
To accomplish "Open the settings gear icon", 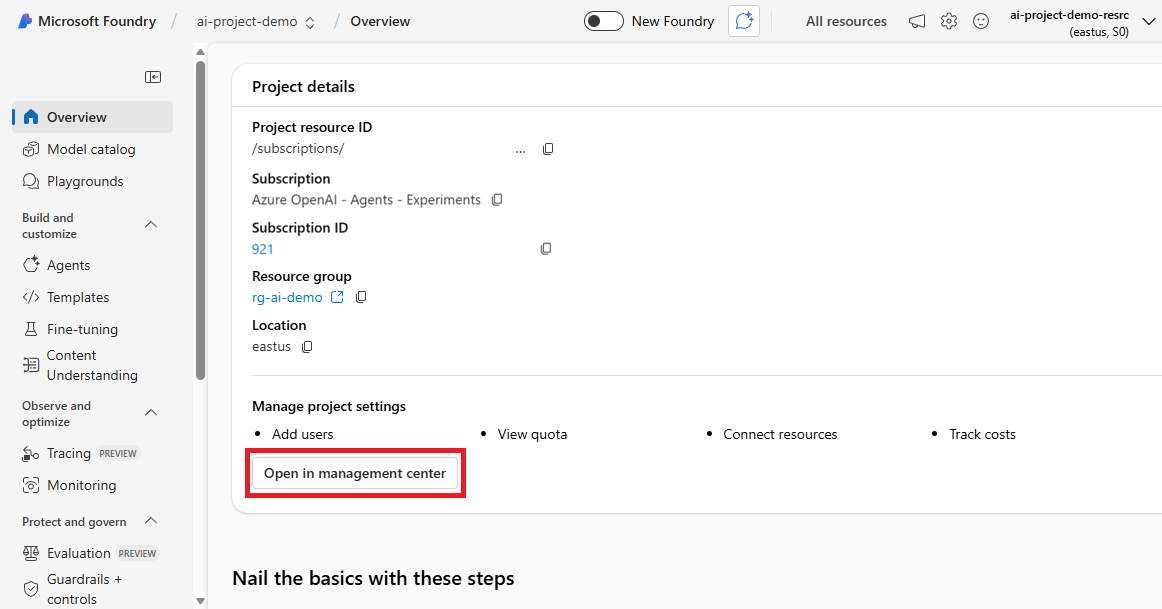I will (x=949, y=21).
